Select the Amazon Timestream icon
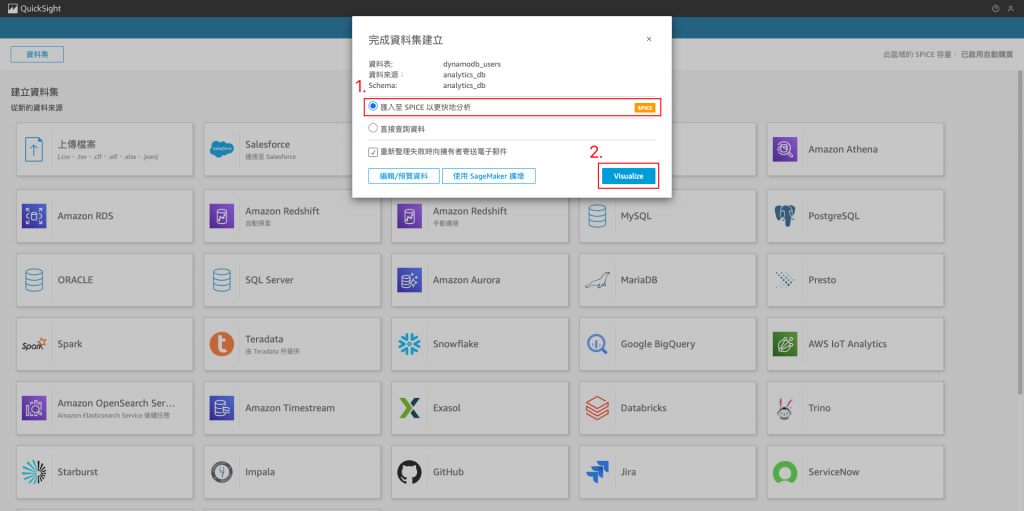Screen dimensions: 1024x511 point(221,408)
